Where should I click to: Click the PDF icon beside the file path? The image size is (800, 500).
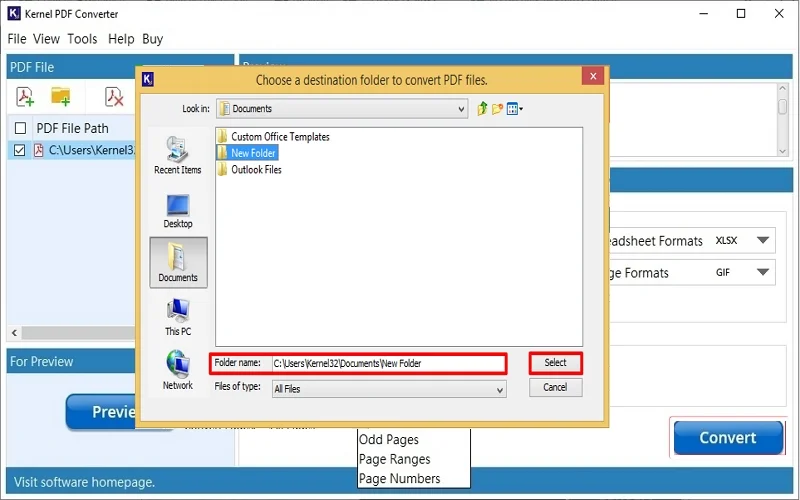(x=38, y=150)
